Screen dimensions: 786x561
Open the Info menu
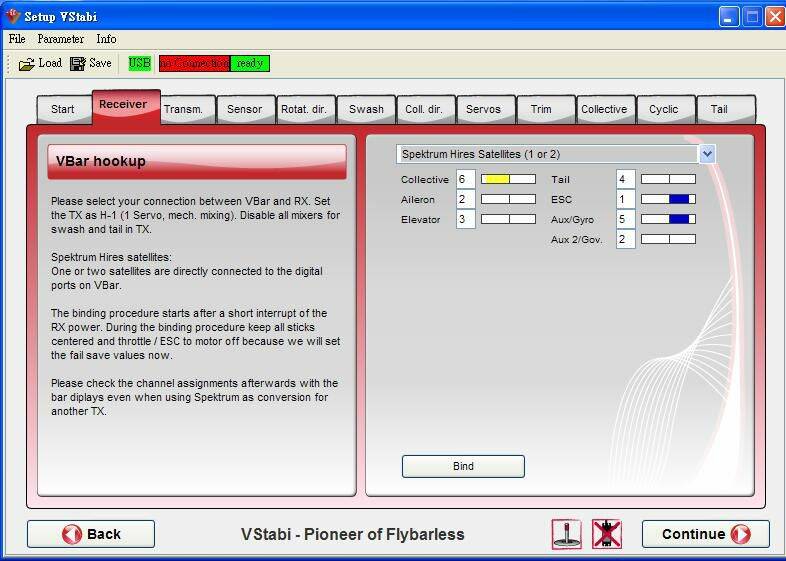(x=106, y=39)
